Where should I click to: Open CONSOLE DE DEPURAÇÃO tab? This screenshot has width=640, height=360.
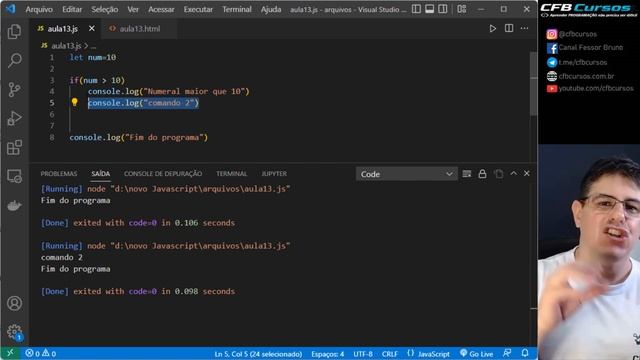163,174
